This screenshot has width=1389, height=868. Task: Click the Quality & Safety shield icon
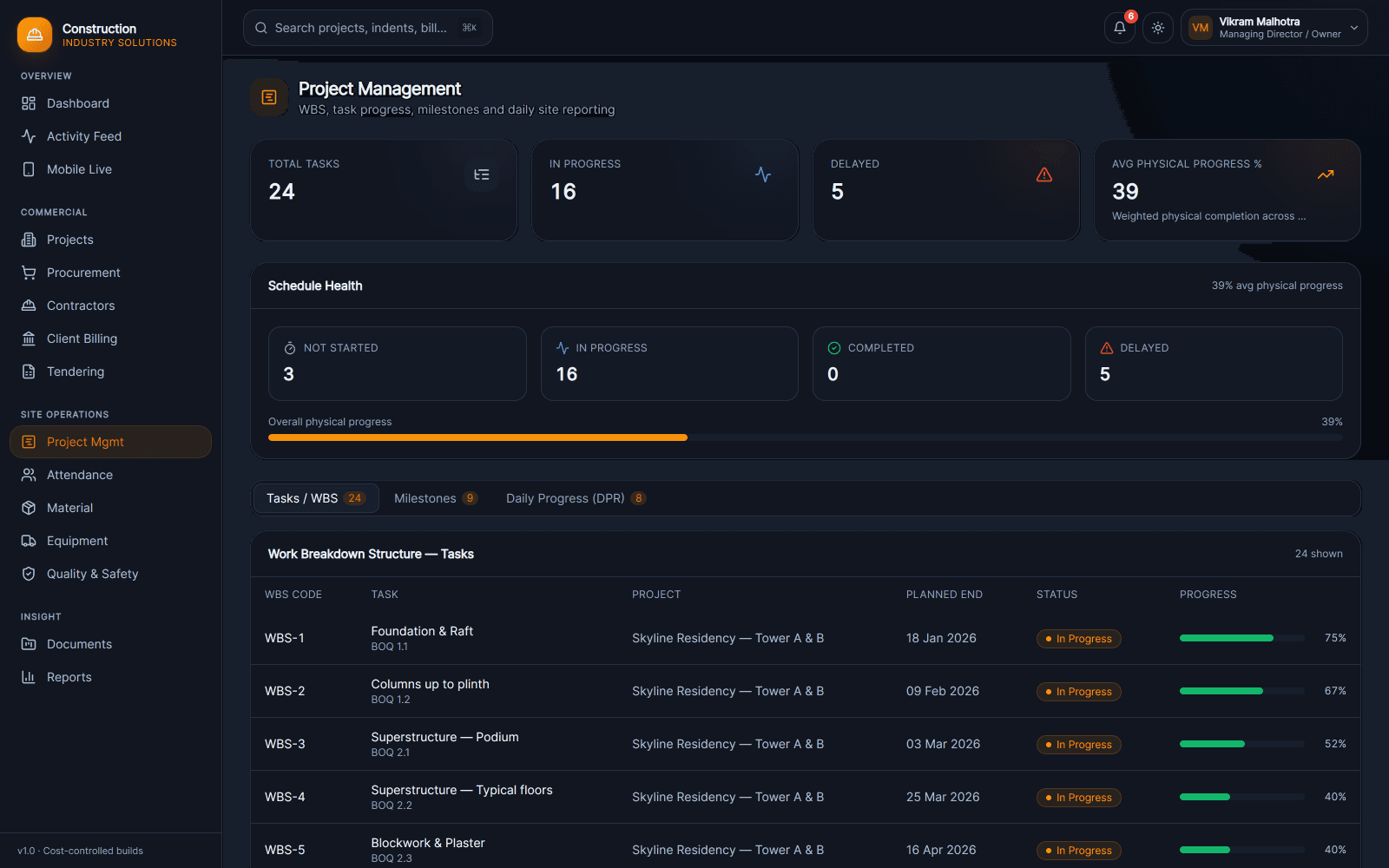[29, 574]
